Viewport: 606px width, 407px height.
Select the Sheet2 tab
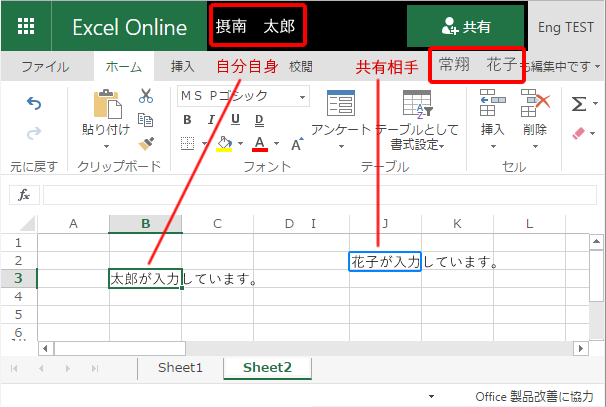pyautogui.click(x=267, y=368)
